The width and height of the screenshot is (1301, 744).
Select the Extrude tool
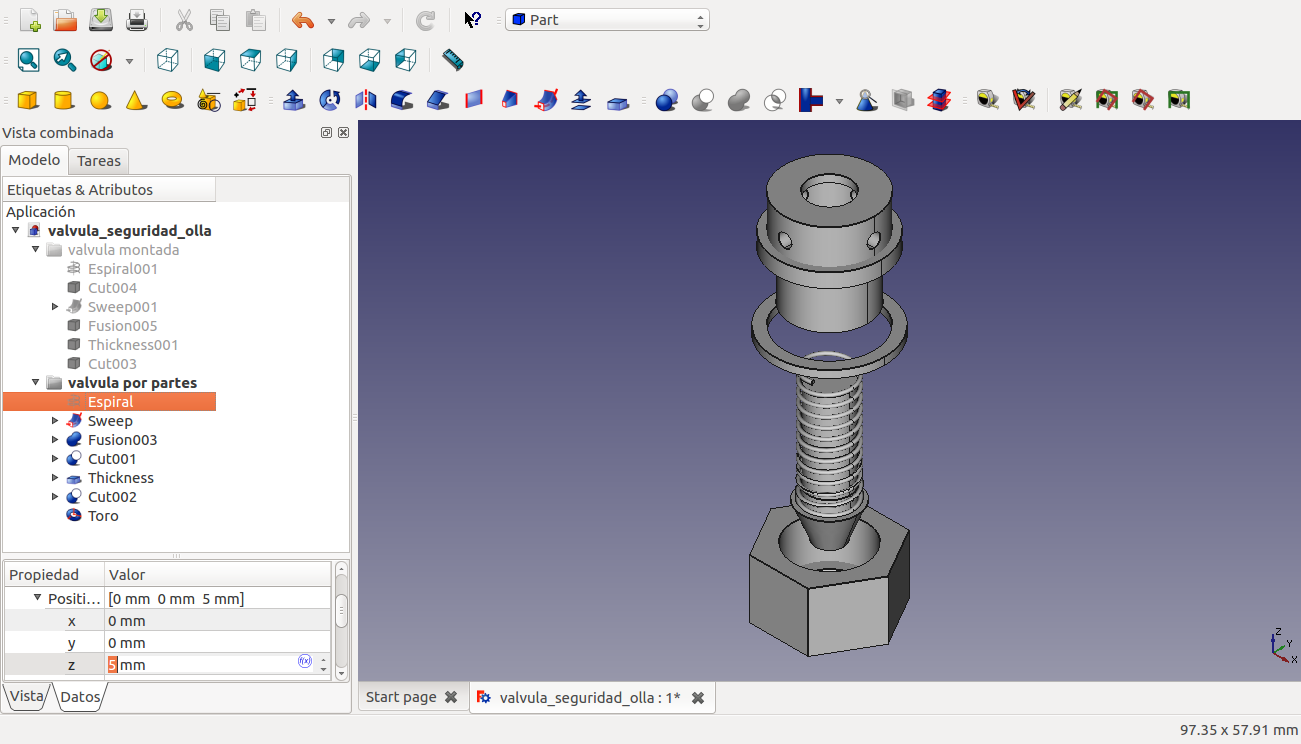[x=294, y=100]
